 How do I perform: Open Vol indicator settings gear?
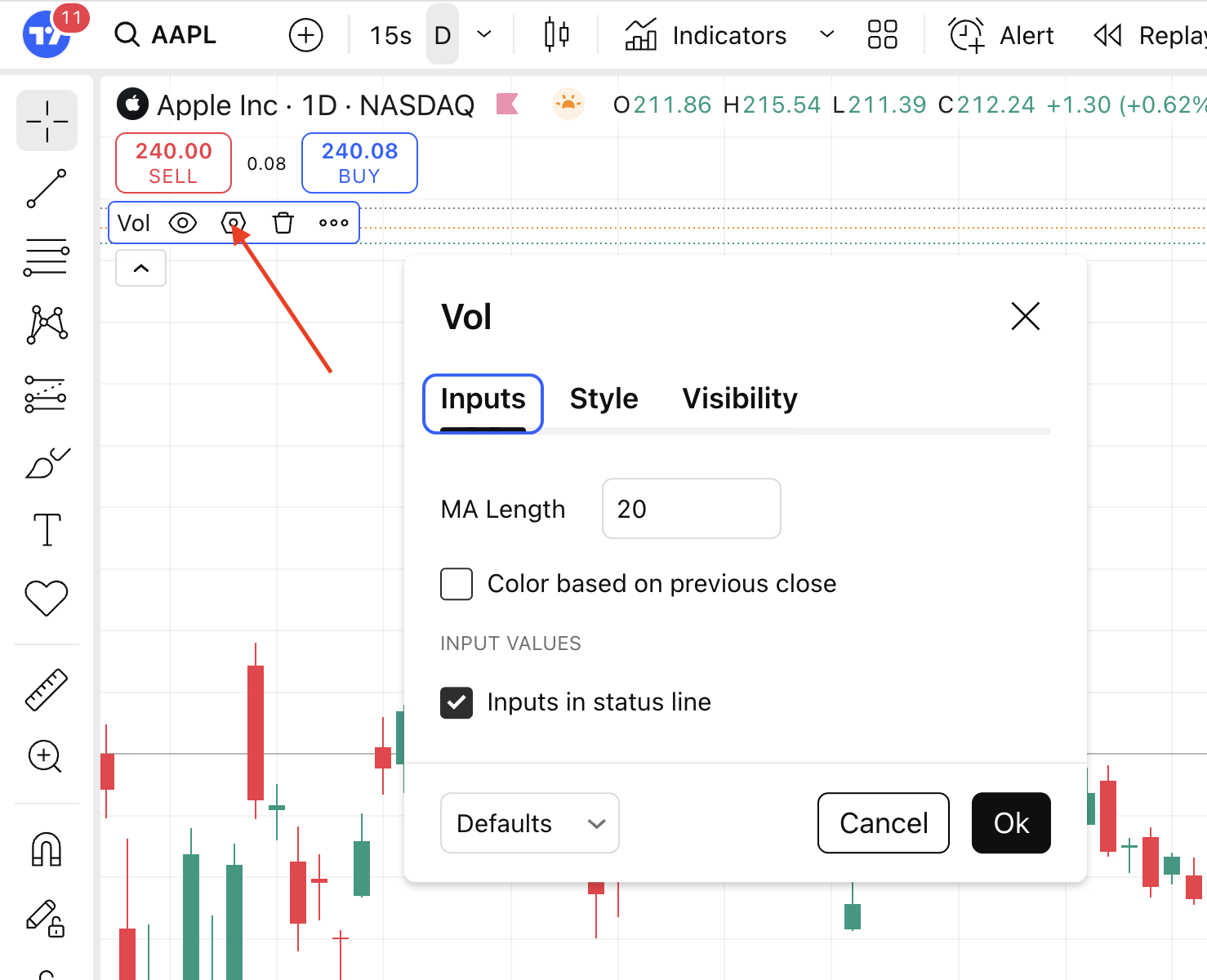tap(234, 223)
